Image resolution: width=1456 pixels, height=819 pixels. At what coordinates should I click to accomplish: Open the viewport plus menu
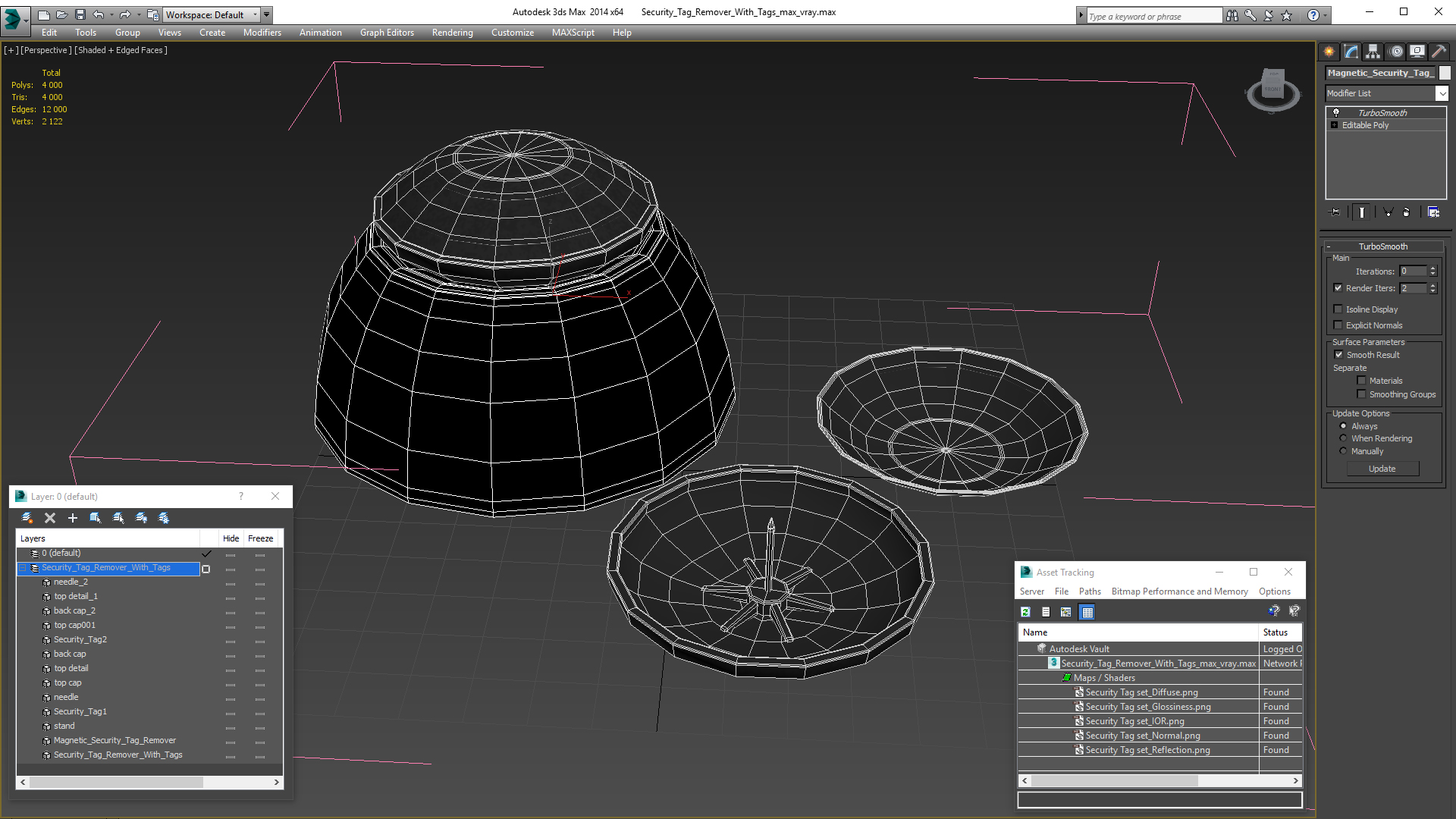[11, 50]
